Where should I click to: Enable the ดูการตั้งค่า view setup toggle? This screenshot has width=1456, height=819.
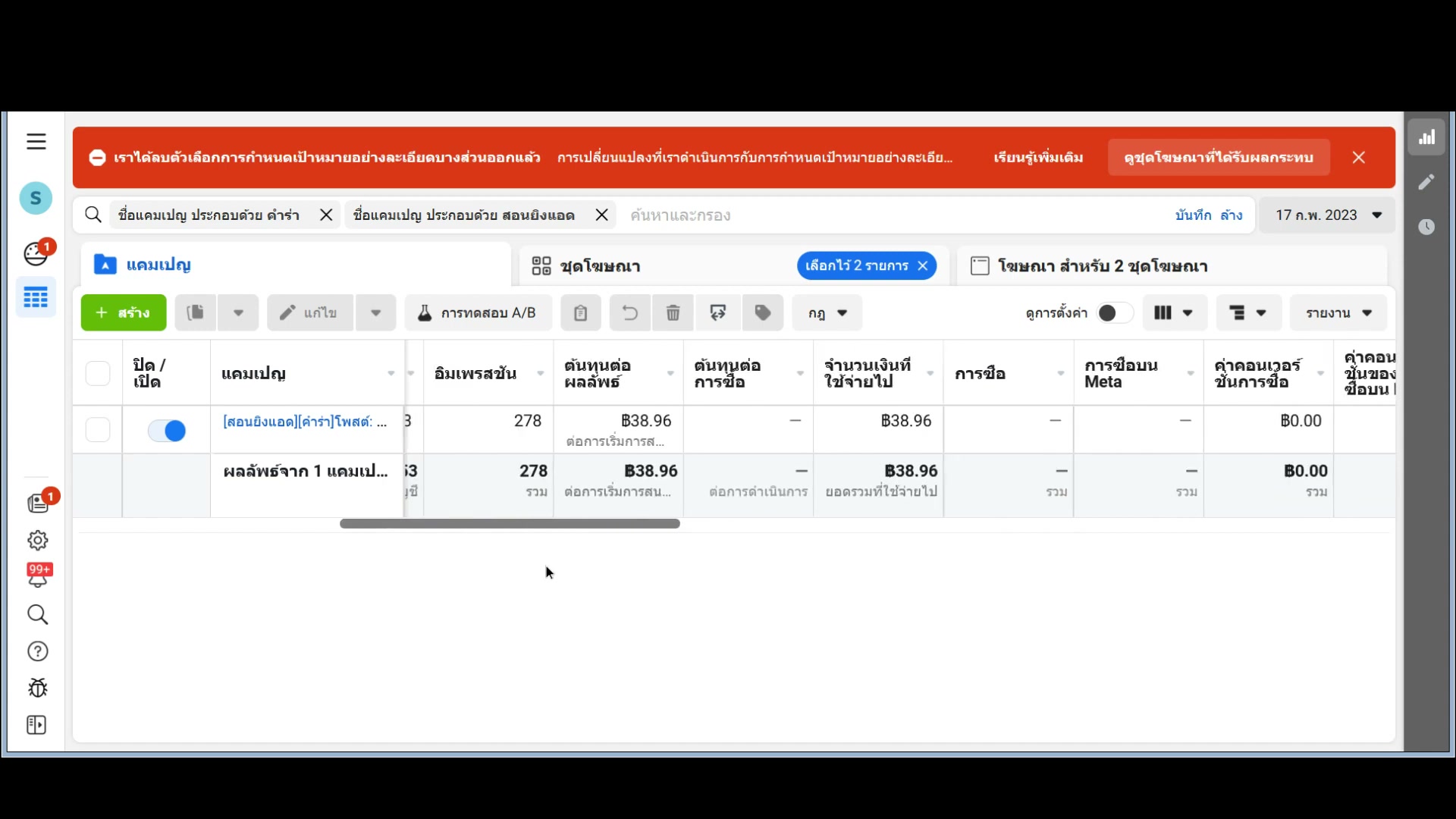(1113, 313)
